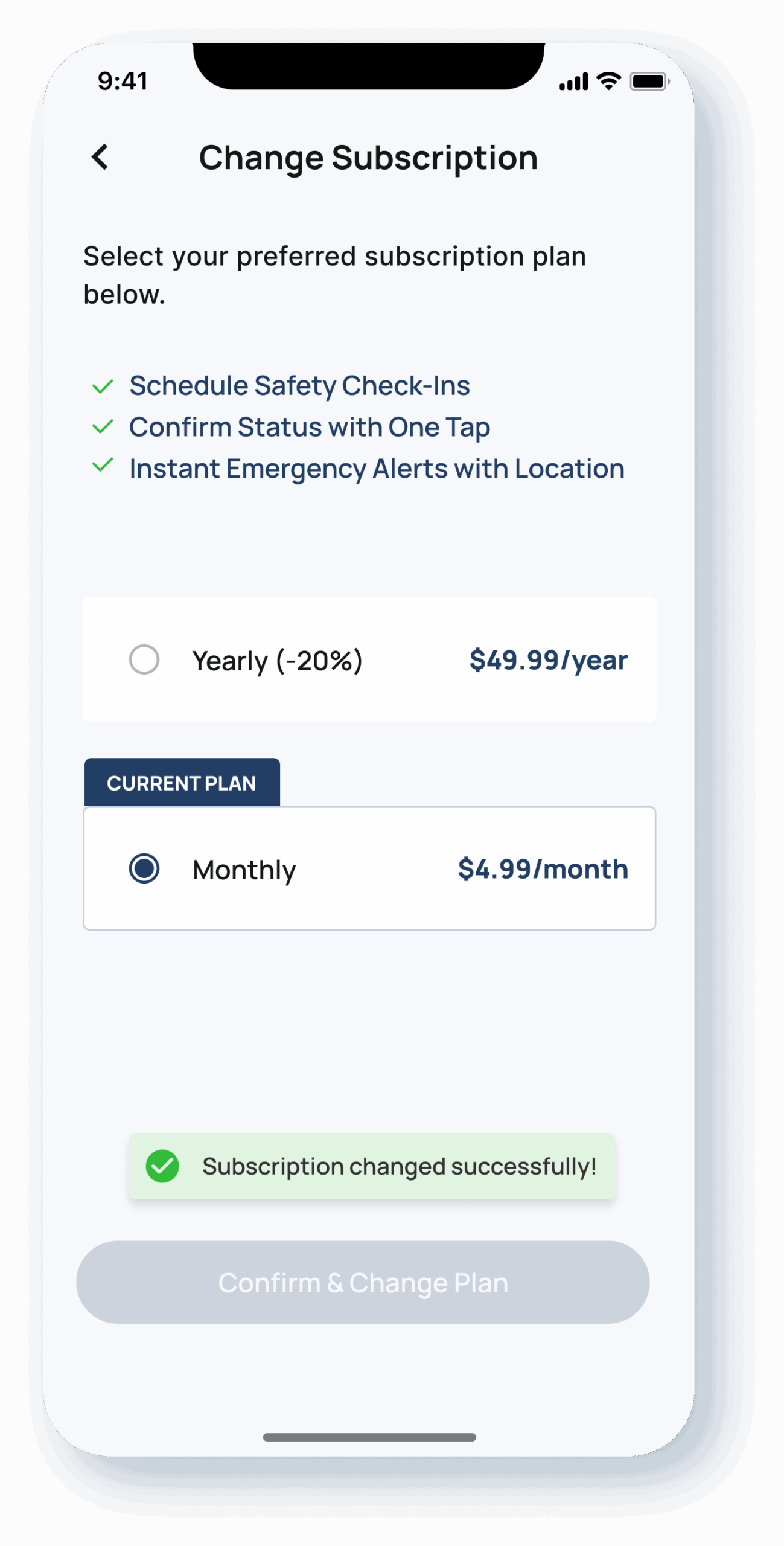Click the $49.99/year price
This screenshot has height=1546, width=784.
tap(548, 660)
